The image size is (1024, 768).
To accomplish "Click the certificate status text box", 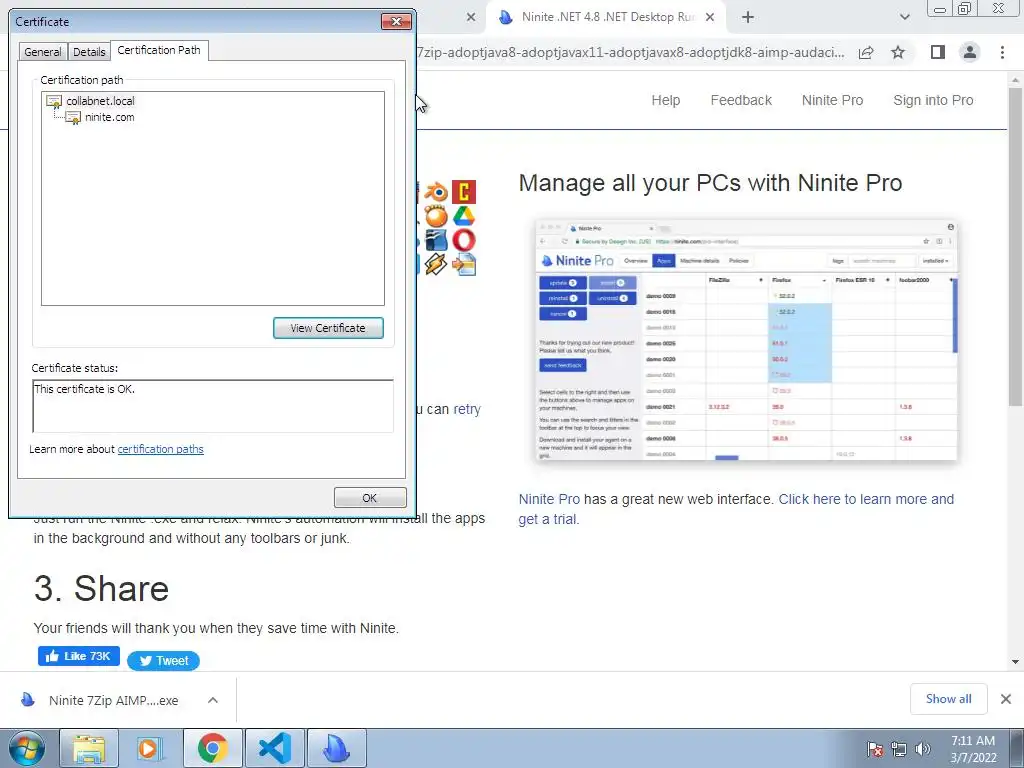I will pyautogui.click(x=213, y=406).
